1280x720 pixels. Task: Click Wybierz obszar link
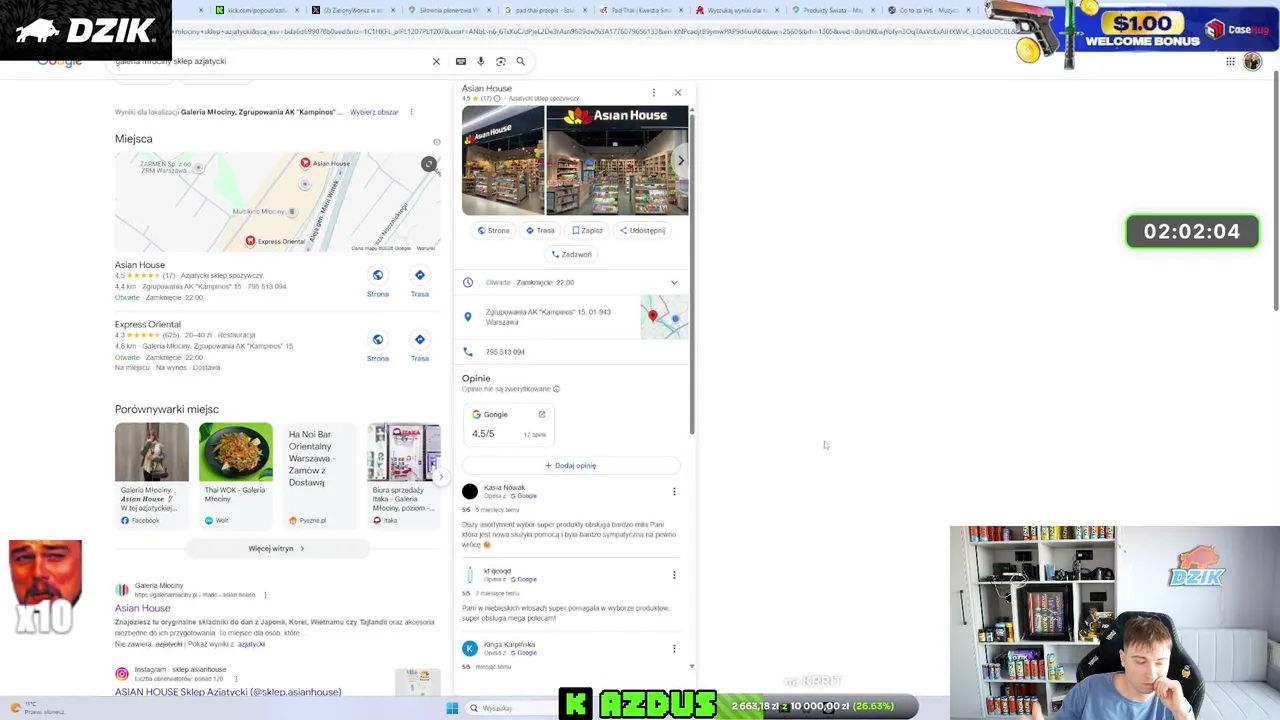[x=374, y=112]
